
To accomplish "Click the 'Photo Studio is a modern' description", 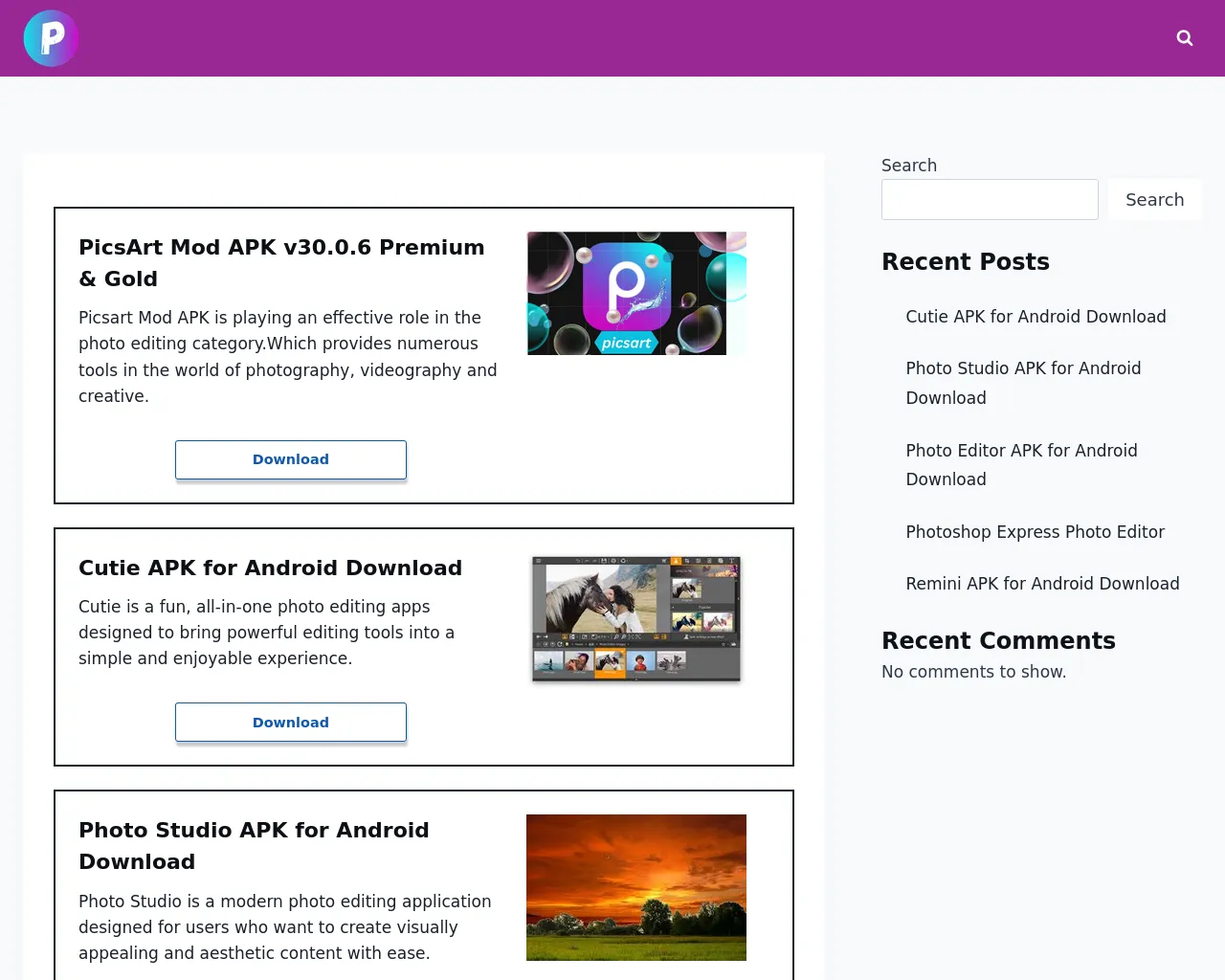I will coord(285,927).
